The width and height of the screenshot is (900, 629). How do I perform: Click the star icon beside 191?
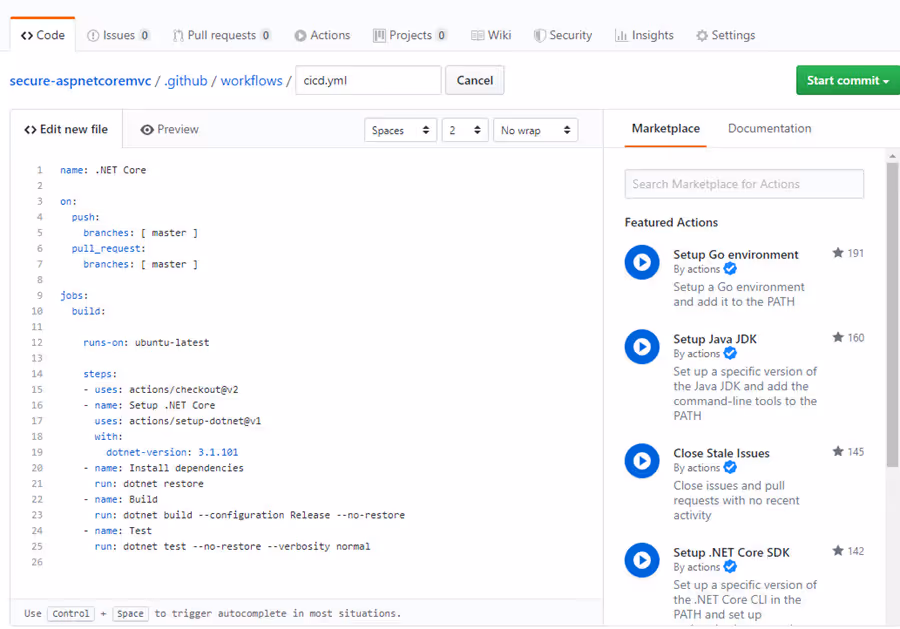tap(837, 253)
